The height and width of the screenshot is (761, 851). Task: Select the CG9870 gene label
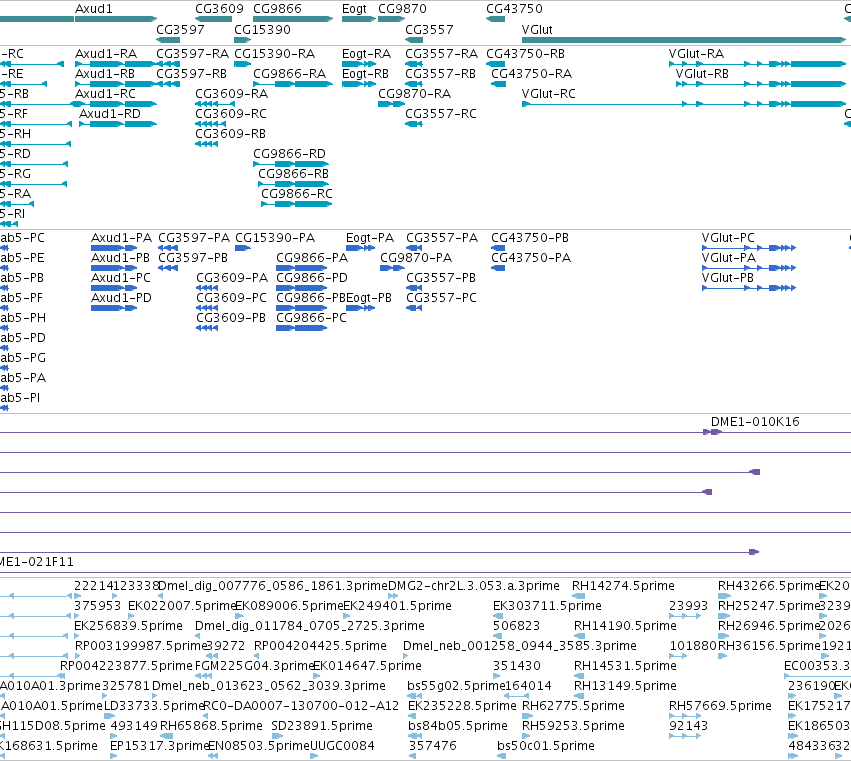click(402, 9)
